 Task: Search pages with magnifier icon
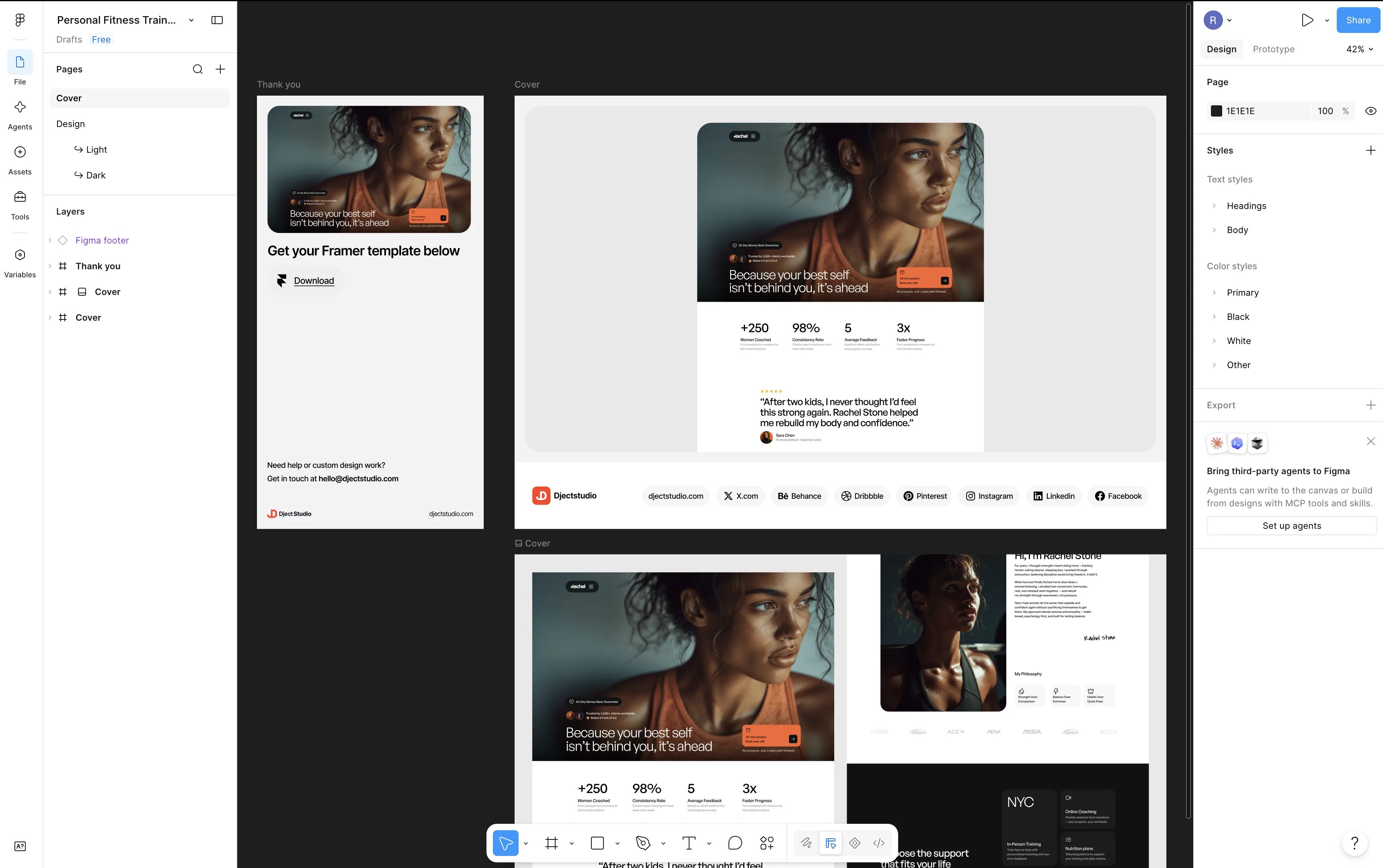197,69
